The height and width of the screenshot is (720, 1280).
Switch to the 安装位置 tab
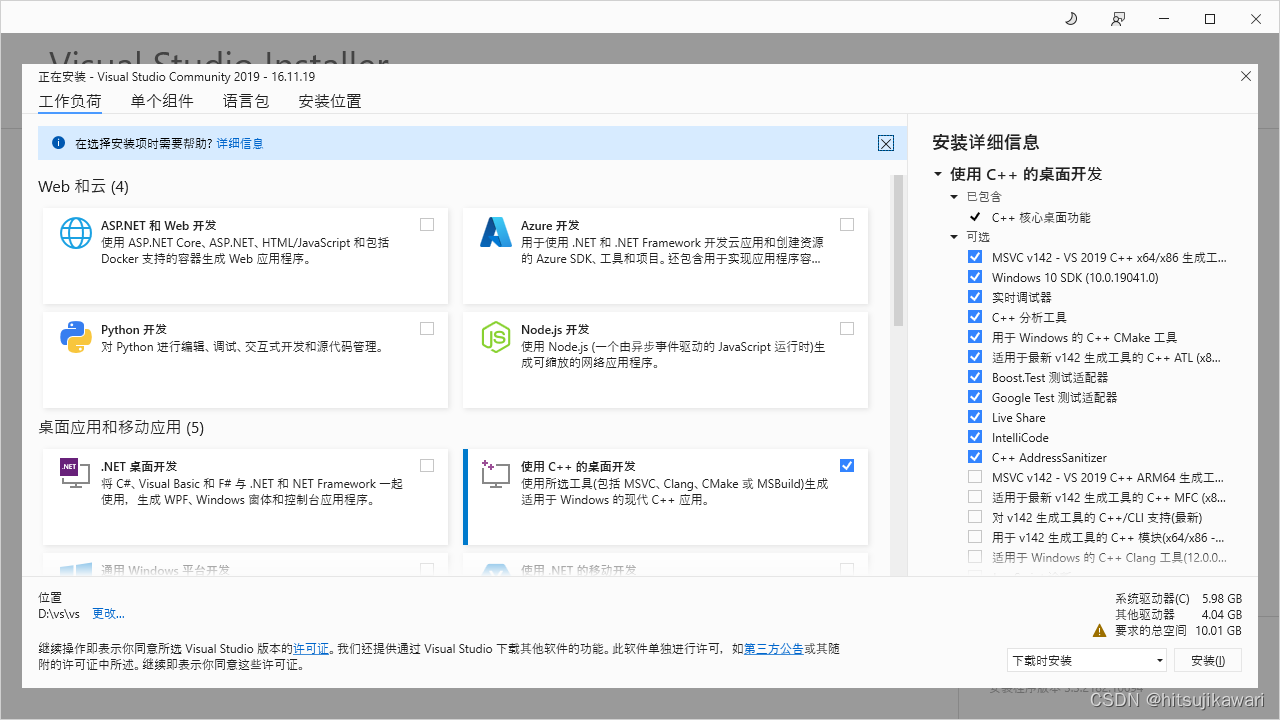click(330, 101)
